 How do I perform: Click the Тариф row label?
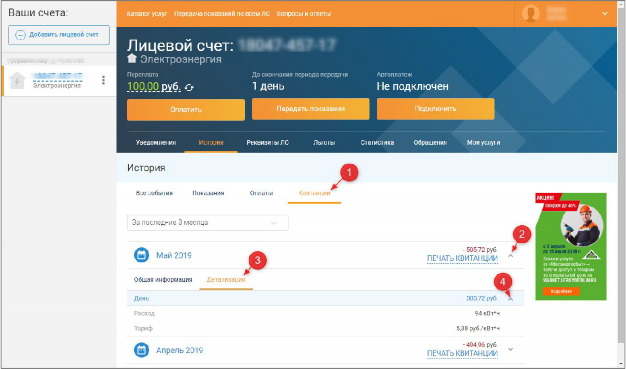[x=143, y=329]
